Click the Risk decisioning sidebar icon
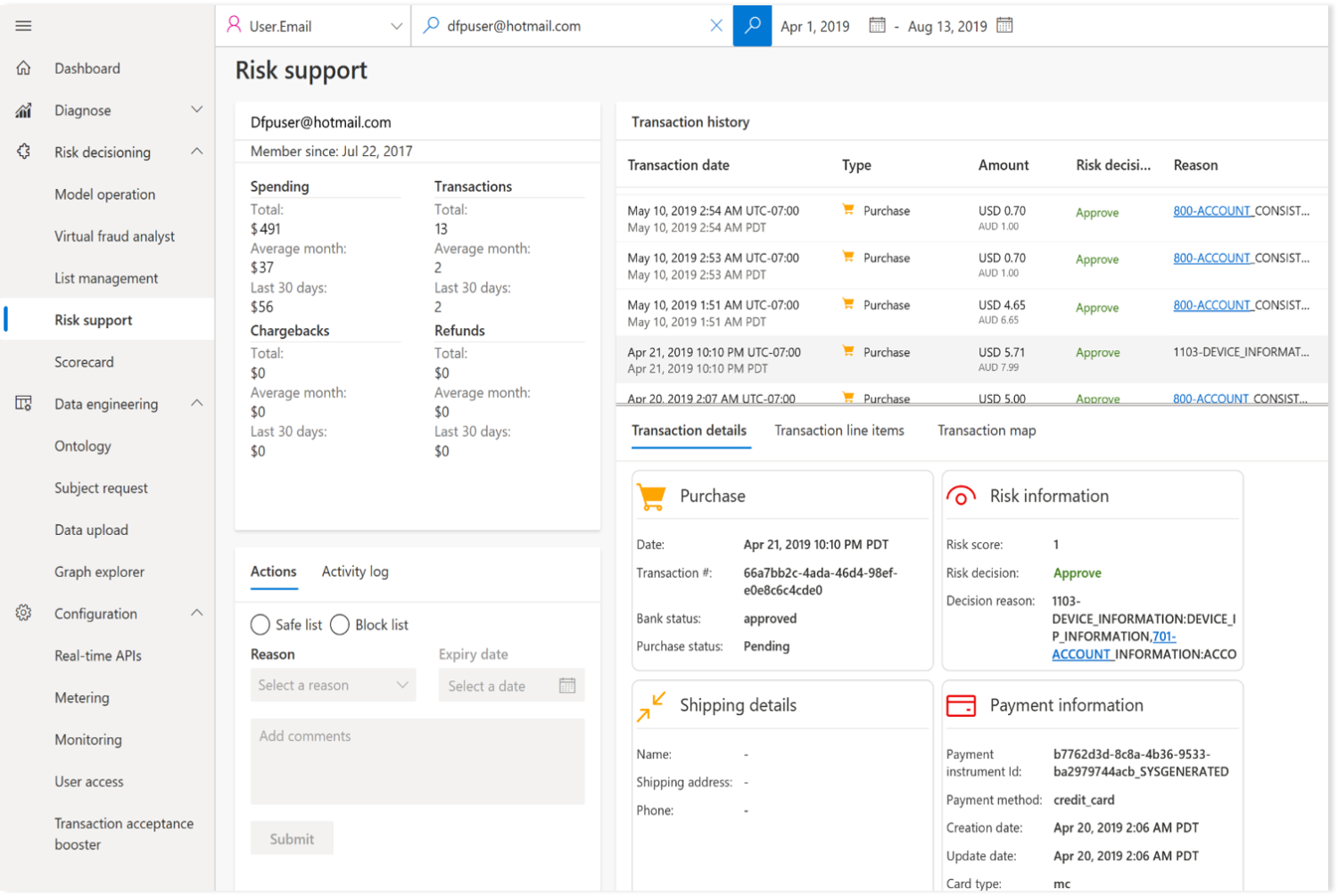 click(23, 152)
